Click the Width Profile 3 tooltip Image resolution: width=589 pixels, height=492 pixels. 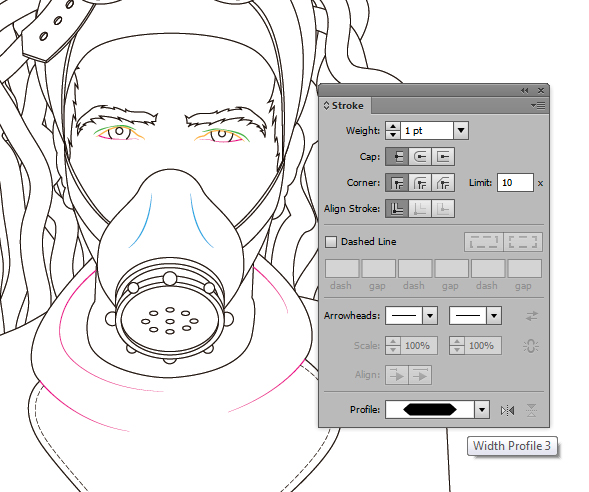coord(512,446)
